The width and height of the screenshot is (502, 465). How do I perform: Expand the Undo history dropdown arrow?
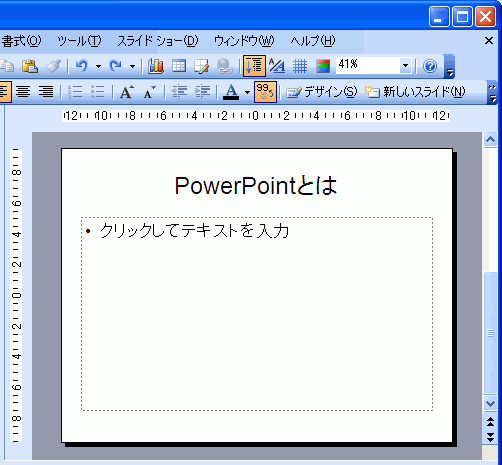[98, 66]
